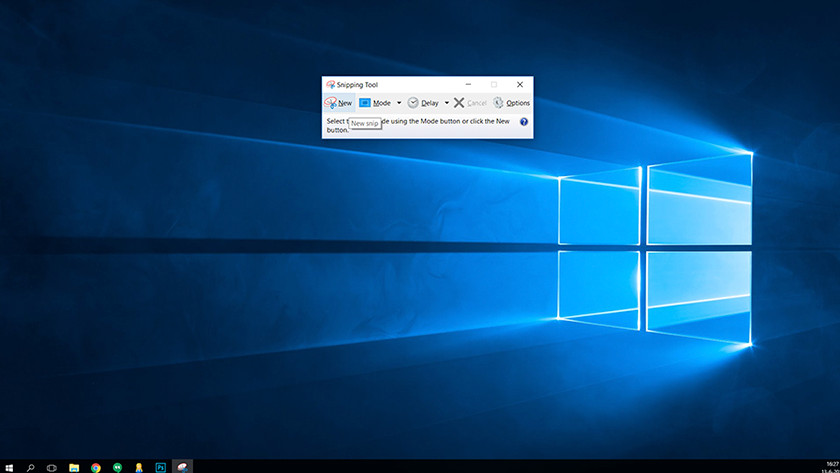Close the Snipping Tool window

(519, 85)
